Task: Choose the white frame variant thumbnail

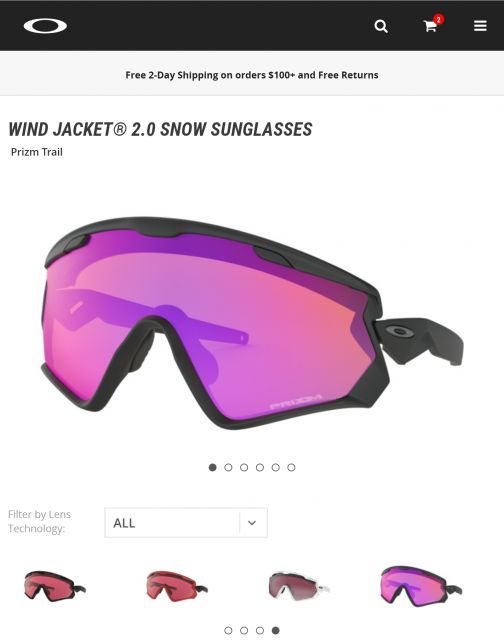Action: [298, 587]
